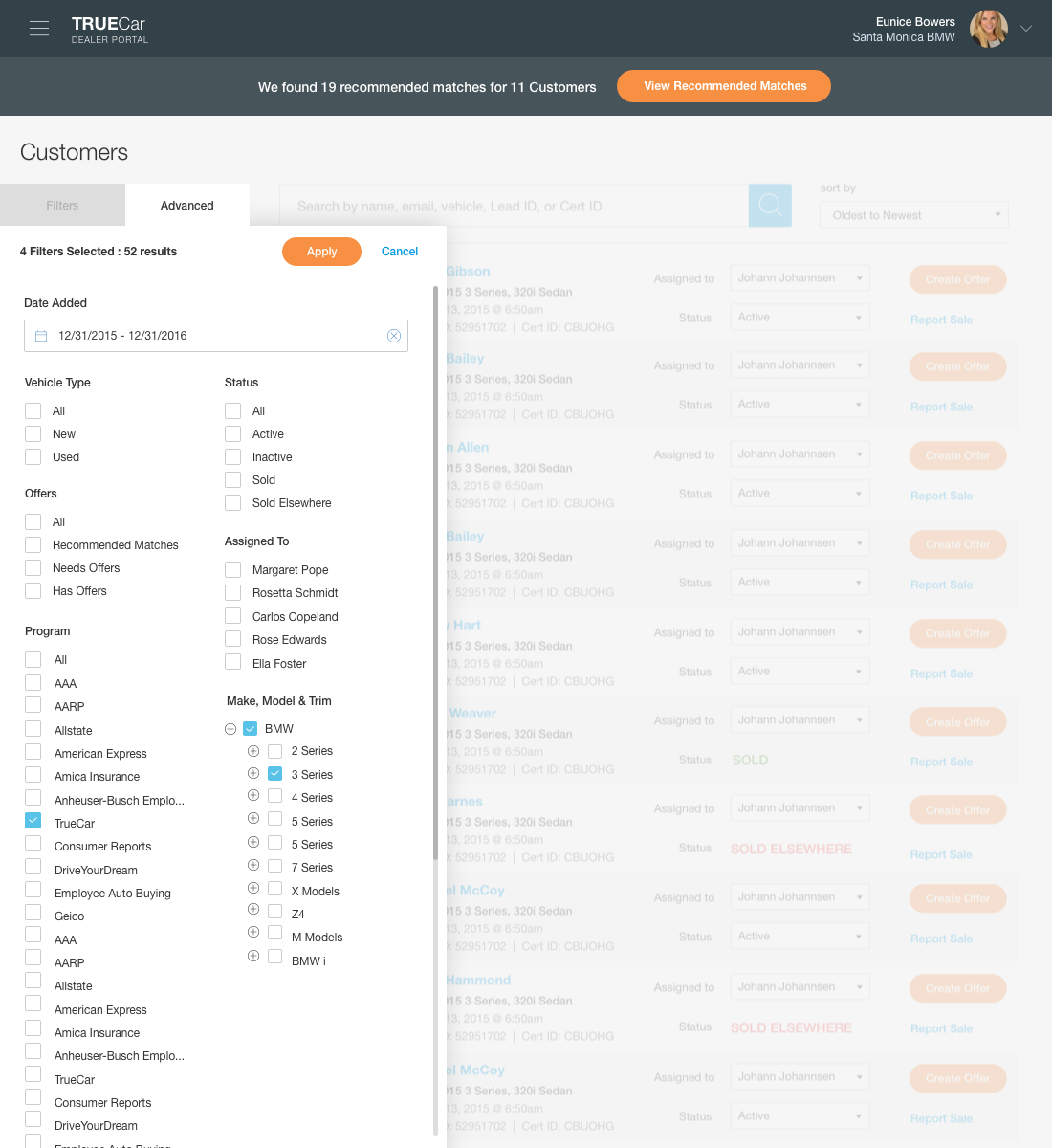Expand the chevron next to the profile name

(x=1028, y=29)
